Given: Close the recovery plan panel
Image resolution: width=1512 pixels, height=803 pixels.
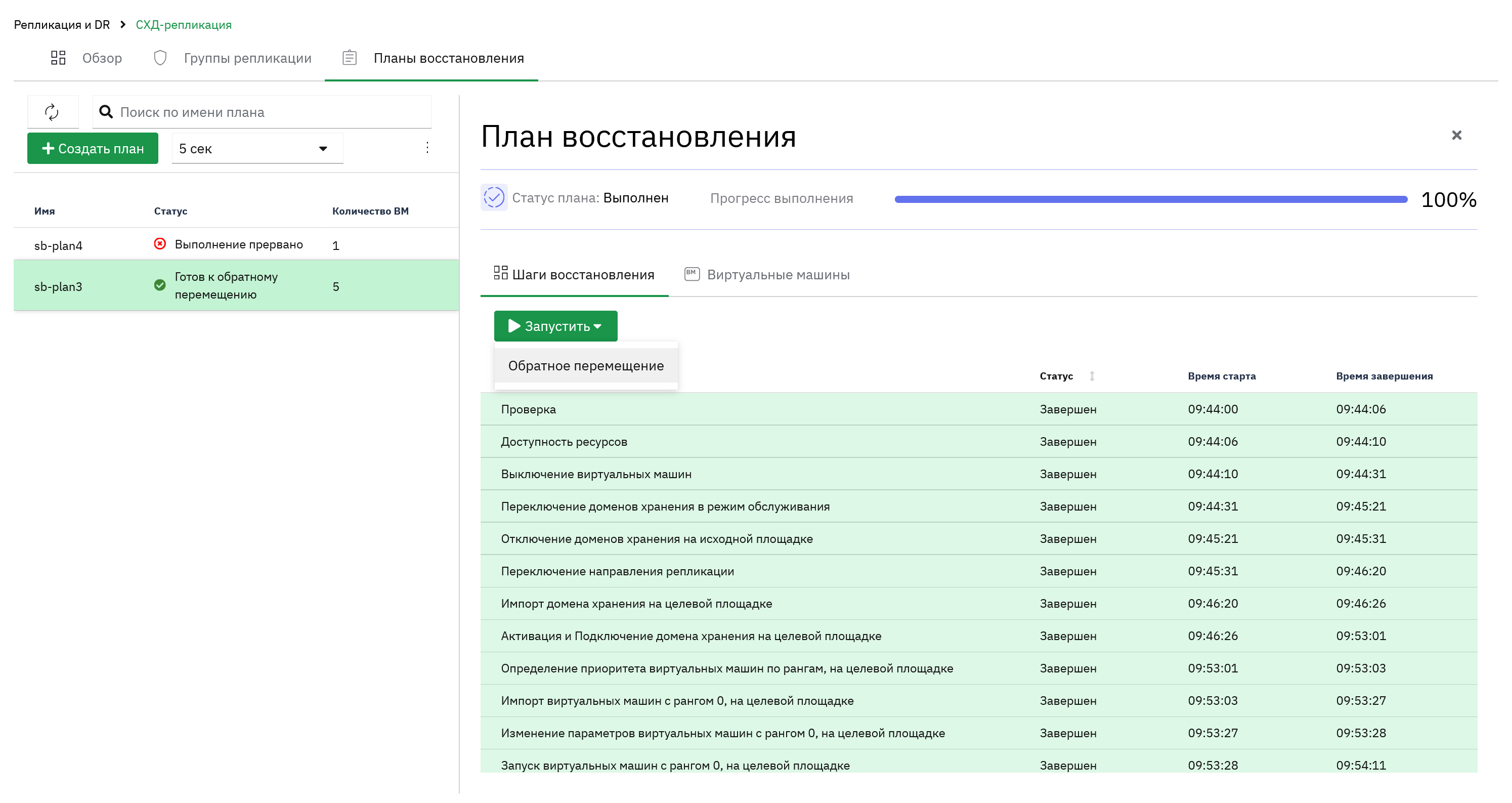Looking at the screenshot, I should 1456,136.
